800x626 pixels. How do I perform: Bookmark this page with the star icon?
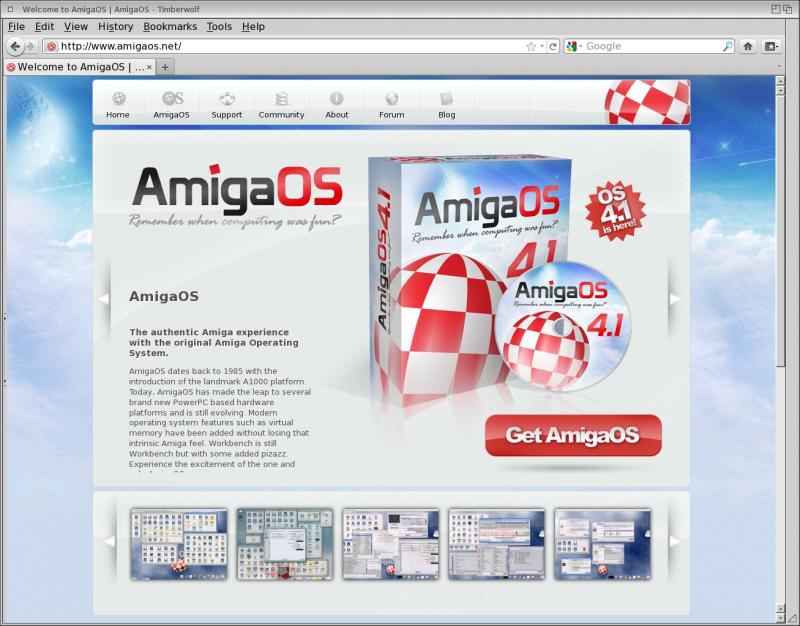(531, 46)
